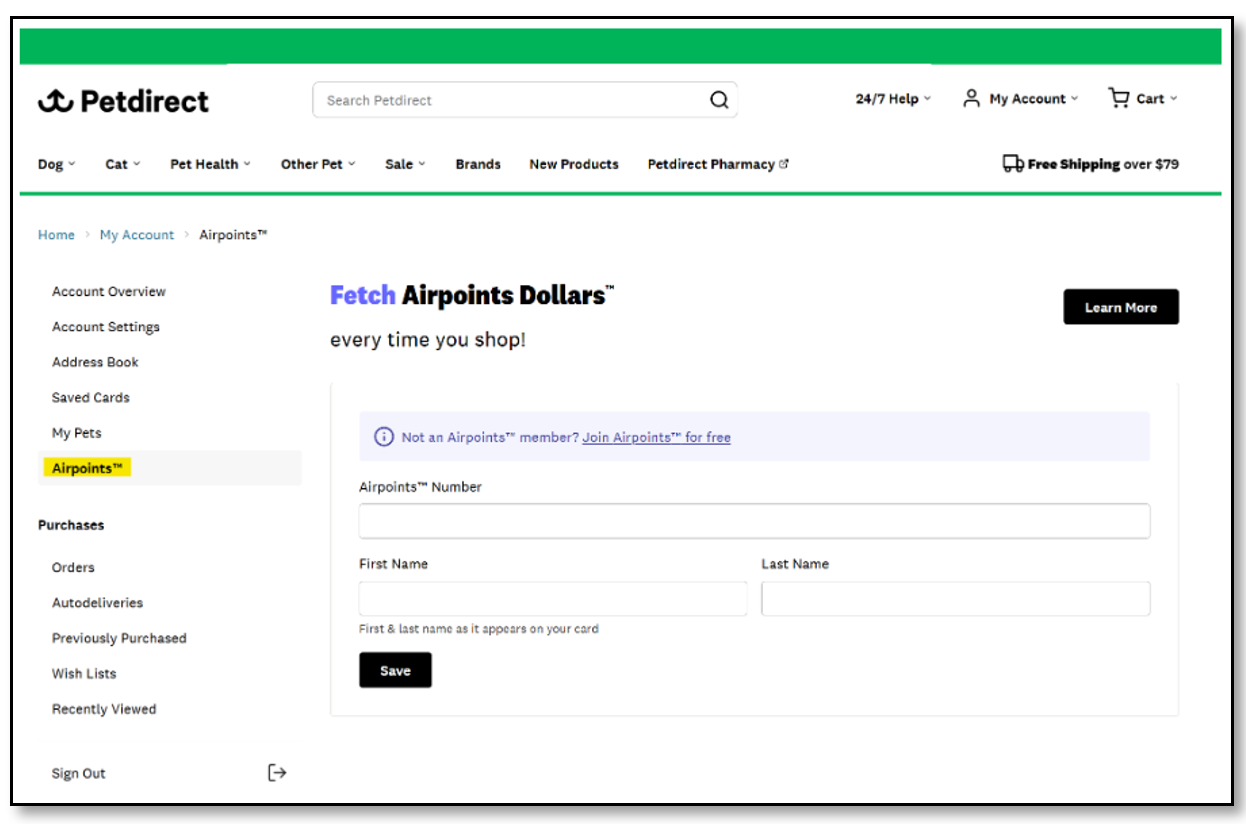Open Previously Purchased in sidebar
The width and height of the screenshot is (1246, 824).
click(x=119, y=638)
